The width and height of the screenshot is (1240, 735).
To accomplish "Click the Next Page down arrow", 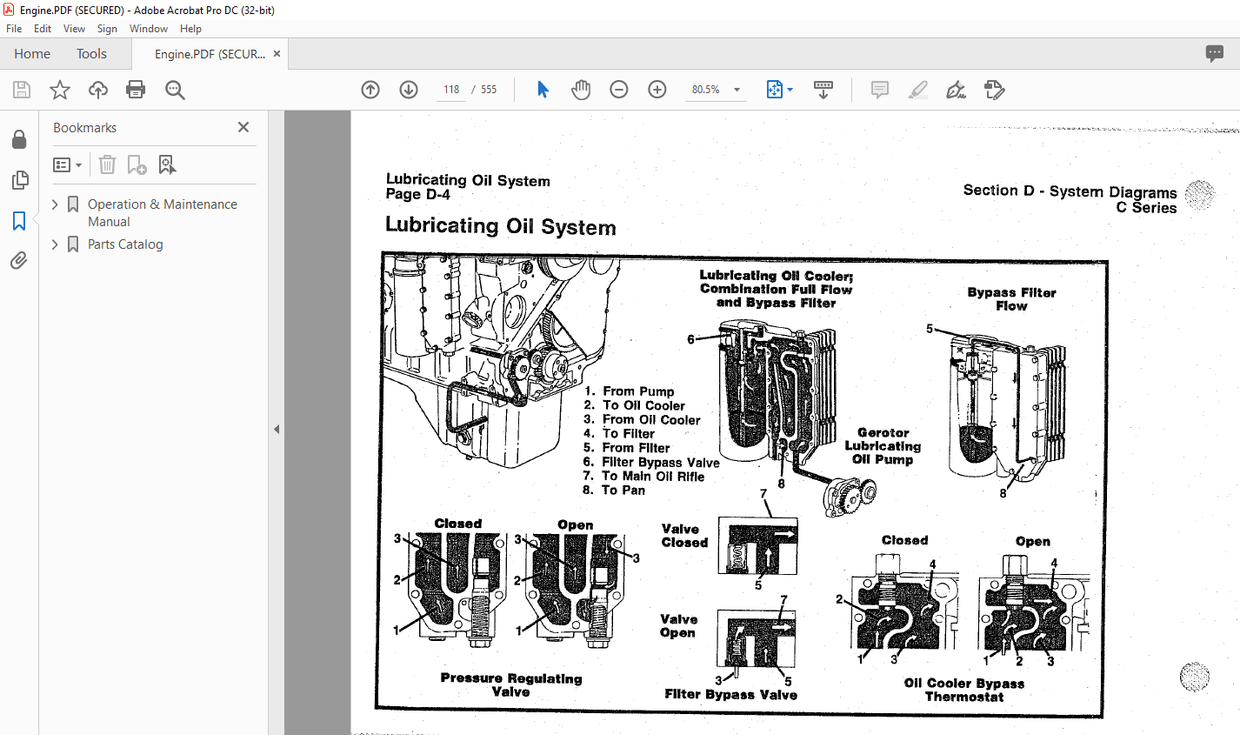I will [x=408, y=89].
